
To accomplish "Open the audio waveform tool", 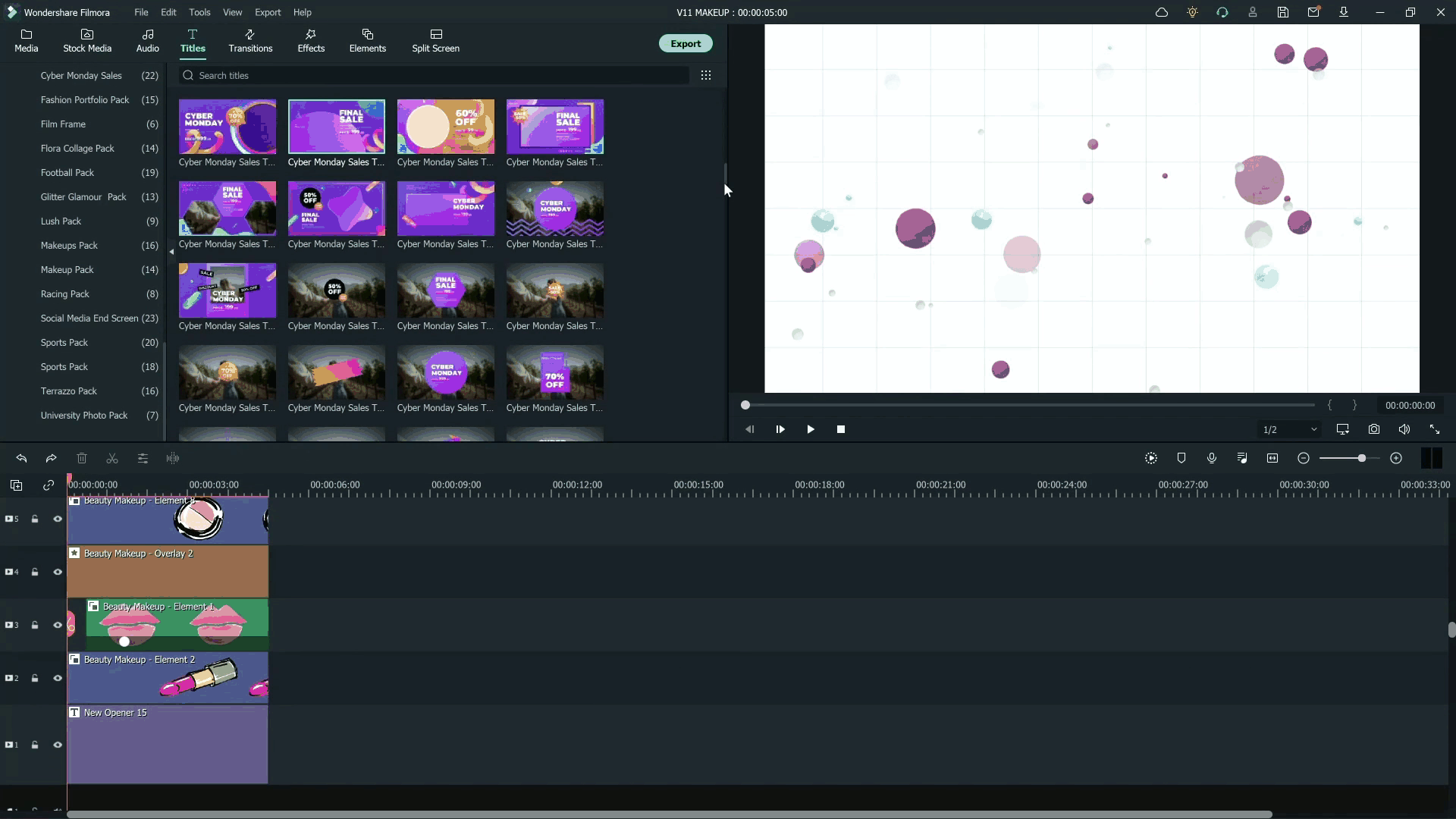I will pyautogui.click(x=173, y=459).
